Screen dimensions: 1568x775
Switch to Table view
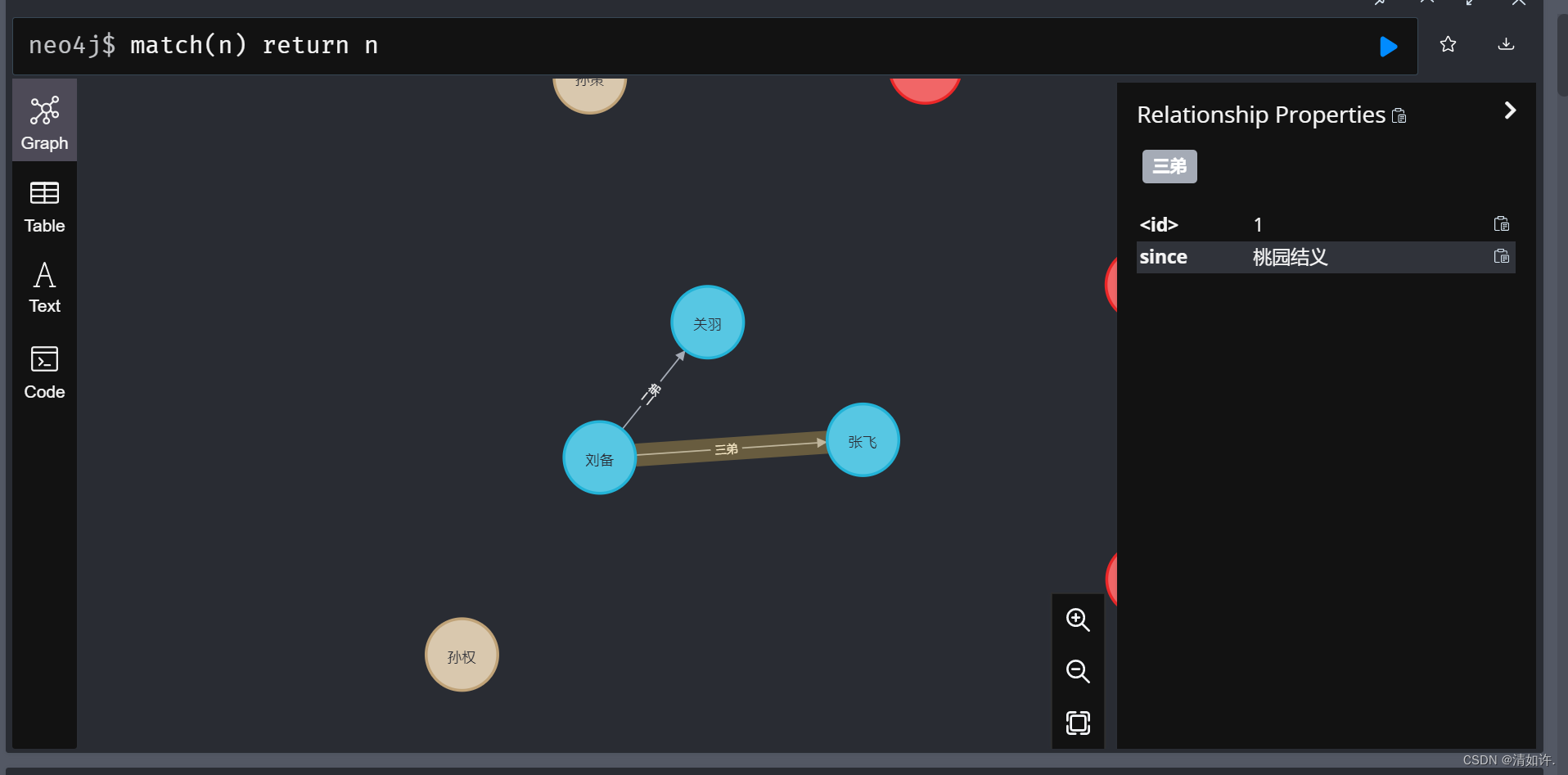click(44, 207)
